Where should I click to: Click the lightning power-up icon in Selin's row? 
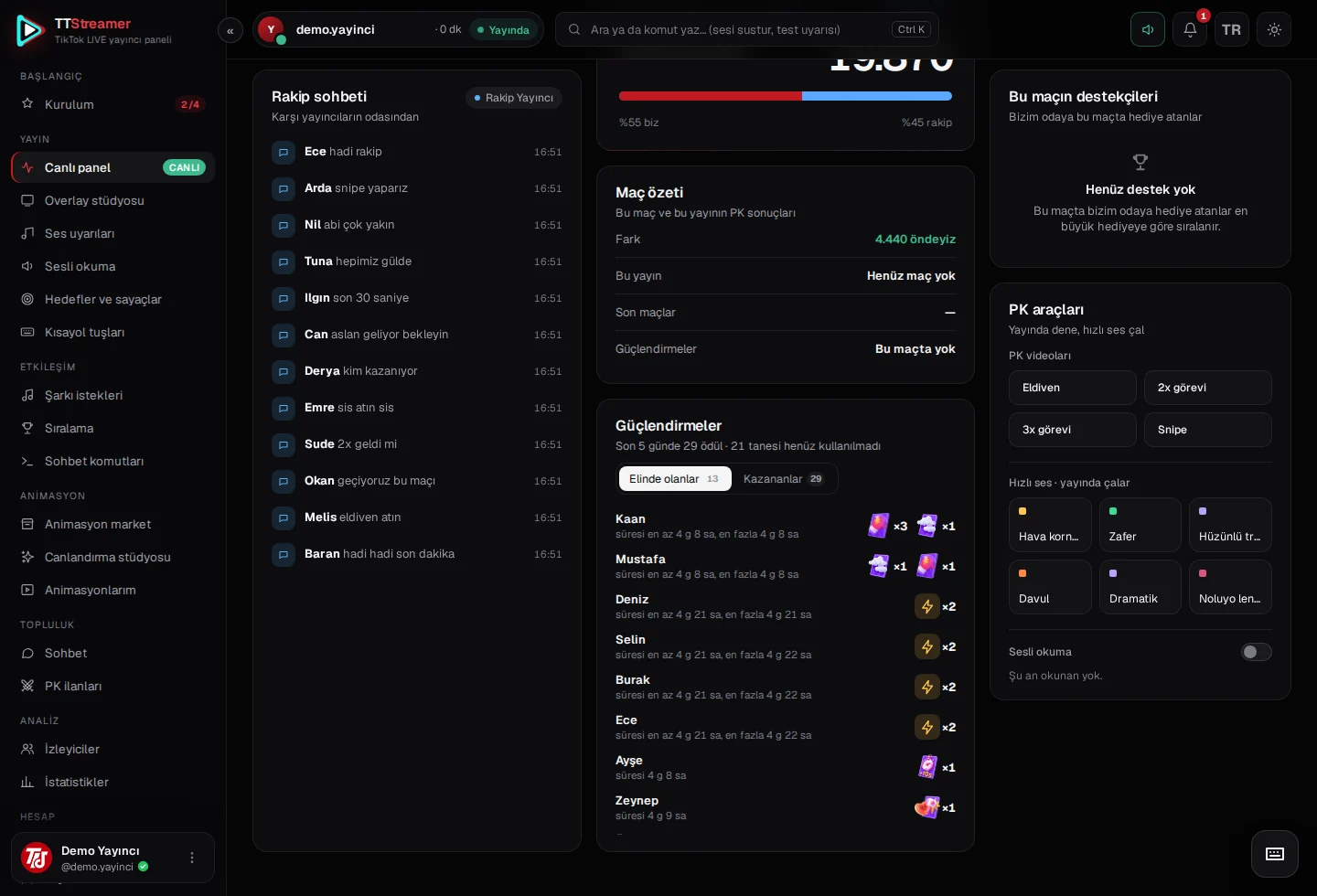point(927,646)
